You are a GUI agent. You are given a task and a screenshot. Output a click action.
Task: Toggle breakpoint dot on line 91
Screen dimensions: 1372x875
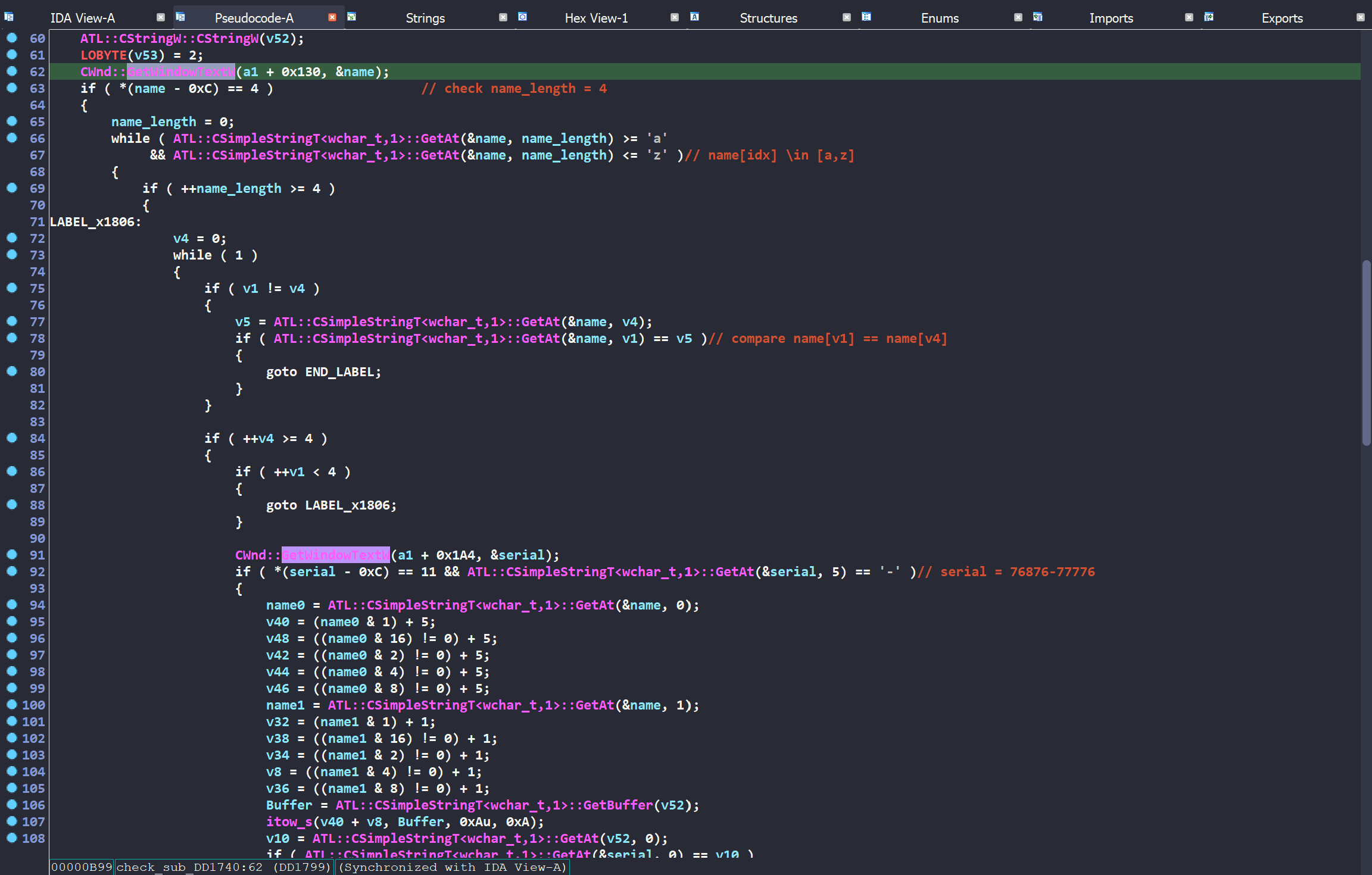(12, 555)
